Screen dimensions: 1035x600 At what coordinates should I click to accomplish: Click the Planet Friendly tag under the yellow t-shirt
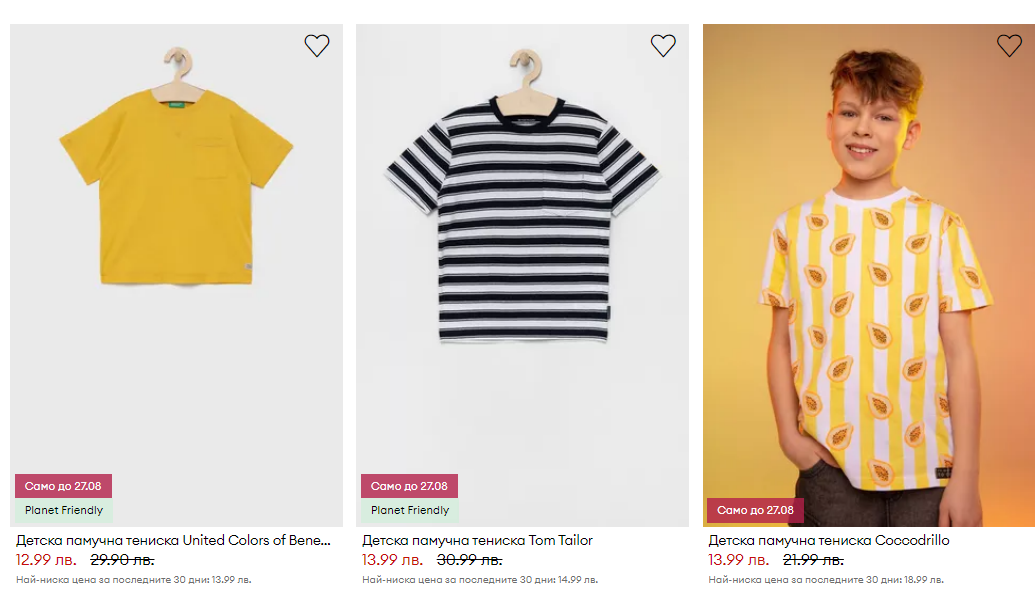pyautogui.click(x=64, y=510)
